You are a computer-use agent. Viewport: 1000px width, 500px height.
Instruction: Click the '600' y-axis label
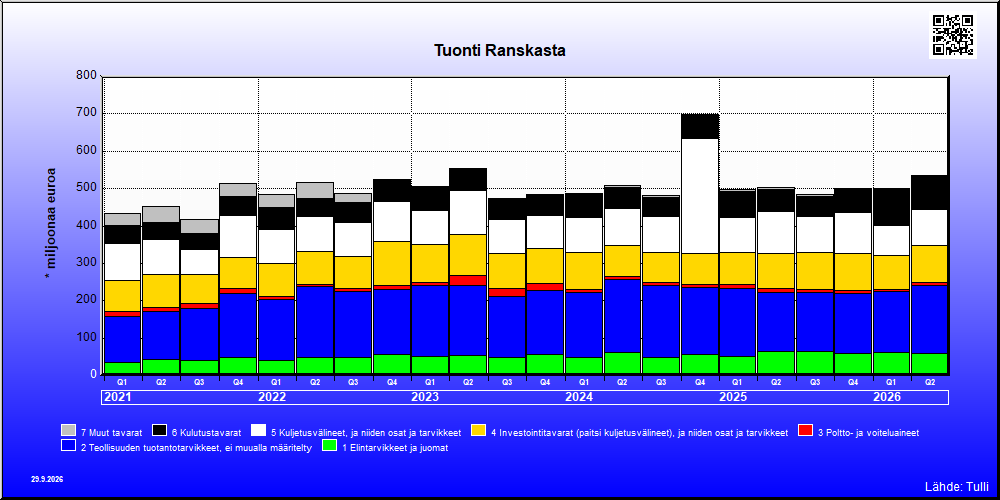pos(88,151)
